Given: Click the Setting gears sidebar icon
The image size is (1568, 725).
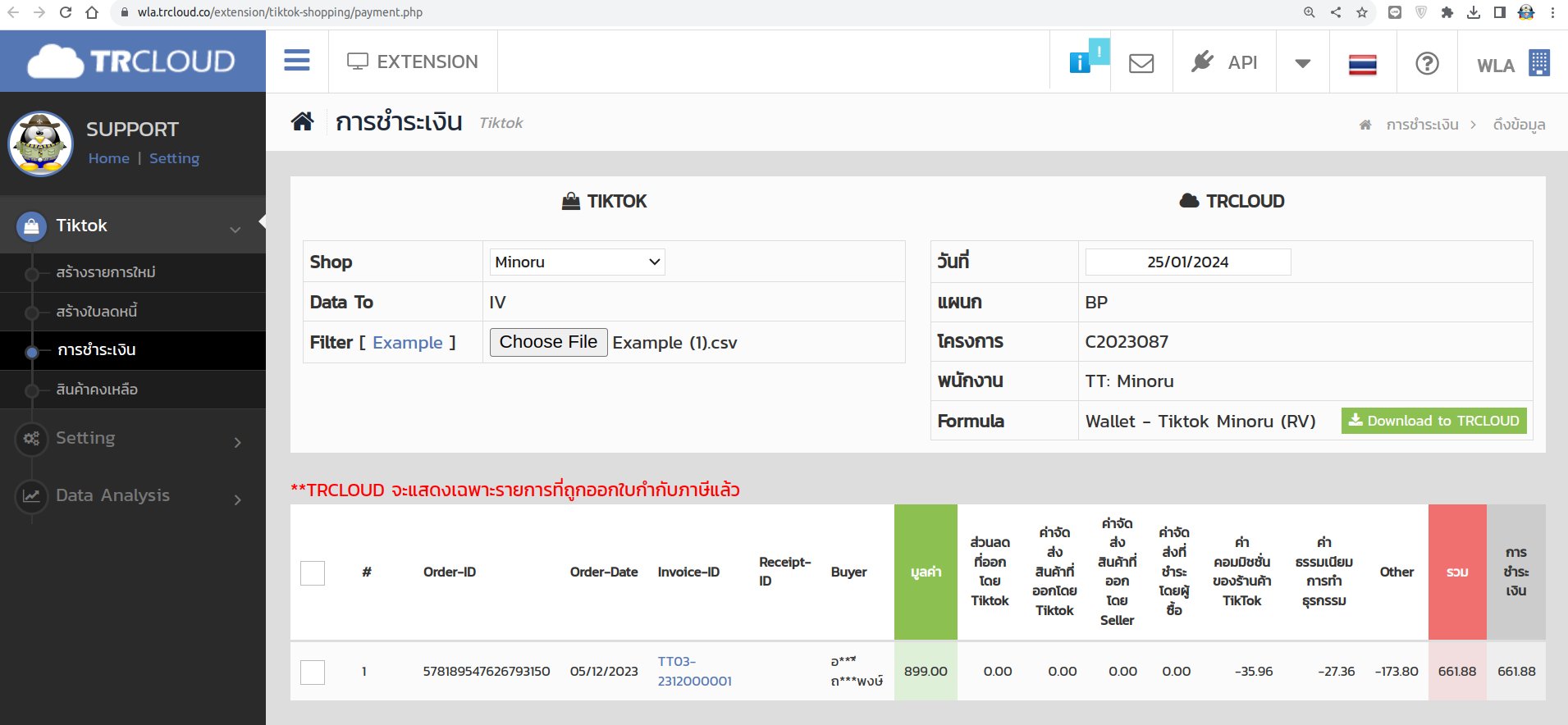Looking at the screenshot, I should pos(31,439).
